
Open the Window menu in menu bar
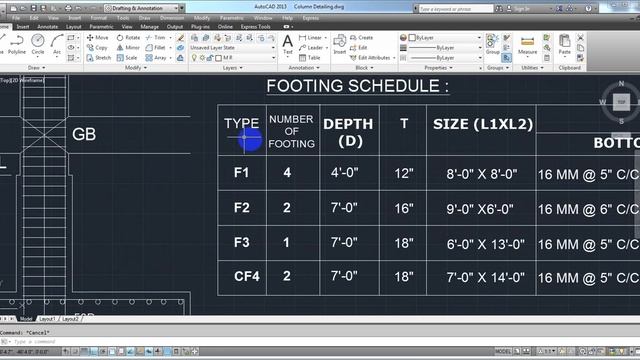pos(263,18)
